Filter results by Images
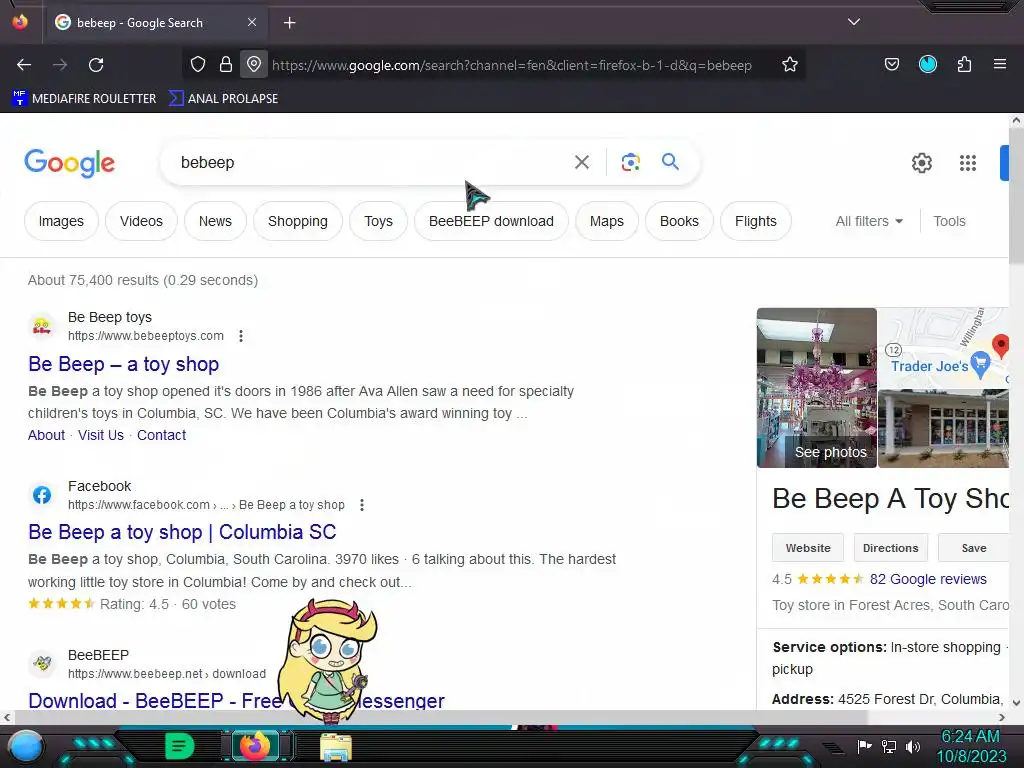This screenshot has height=768, width=1024. tap(61, 221)
